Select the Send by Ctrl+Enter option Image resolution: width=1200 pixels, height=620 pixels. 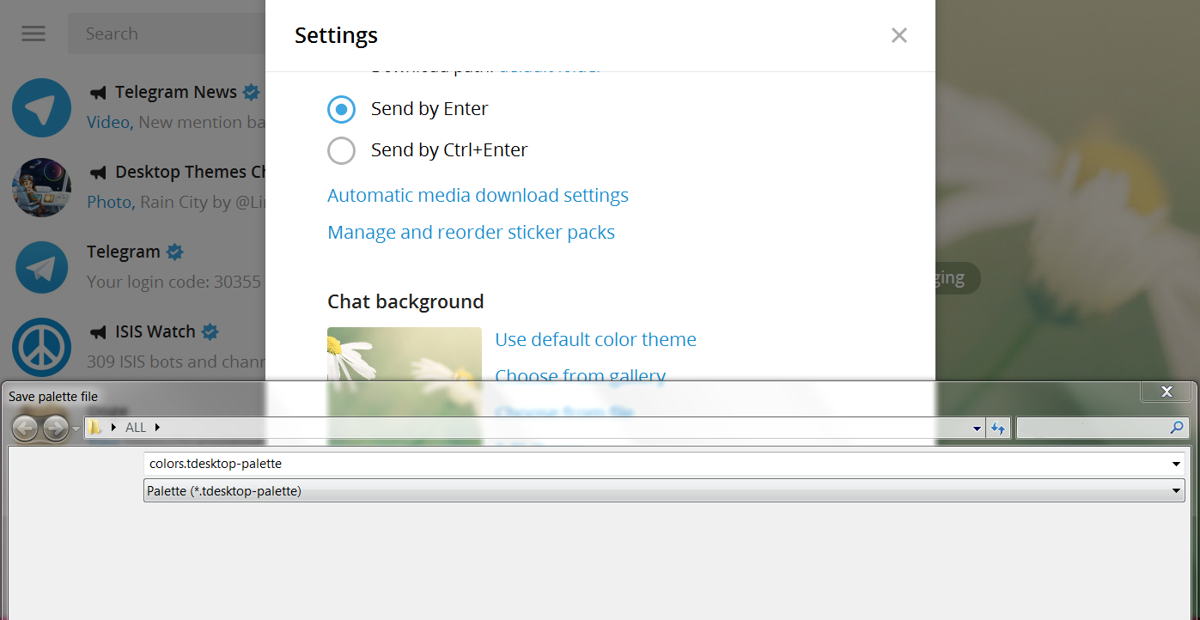(x=428, y=150)
